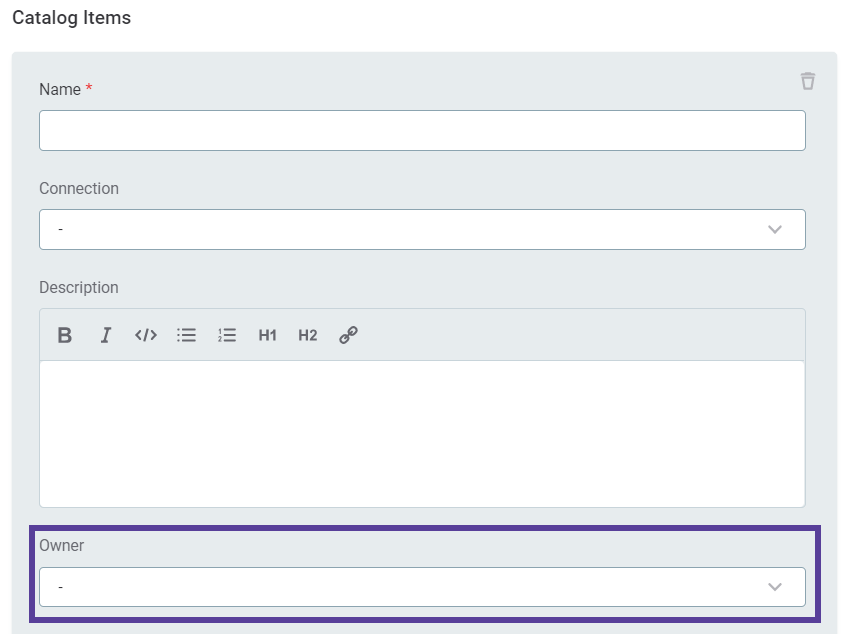Create a numbered list in the description
Viewport: 848px width, 634px height.
pyautogui.click(x=226, y=335)
